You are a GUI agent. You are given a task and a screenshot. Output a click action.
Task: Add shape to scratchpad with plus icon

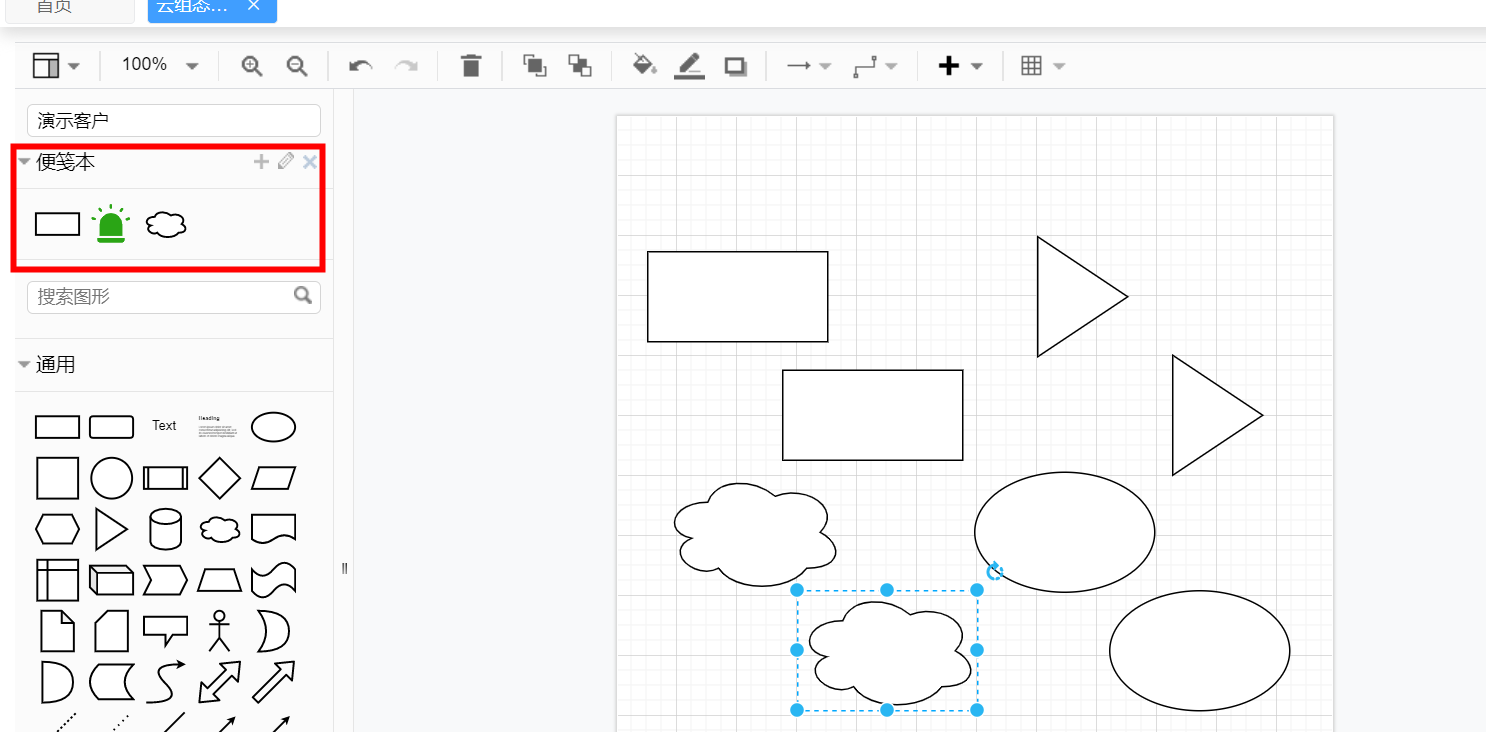coord(261,162)
